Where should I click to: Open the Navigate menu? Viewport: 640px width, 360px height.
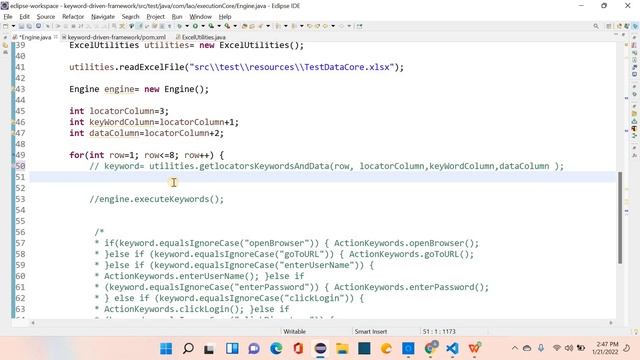[103, 17]
